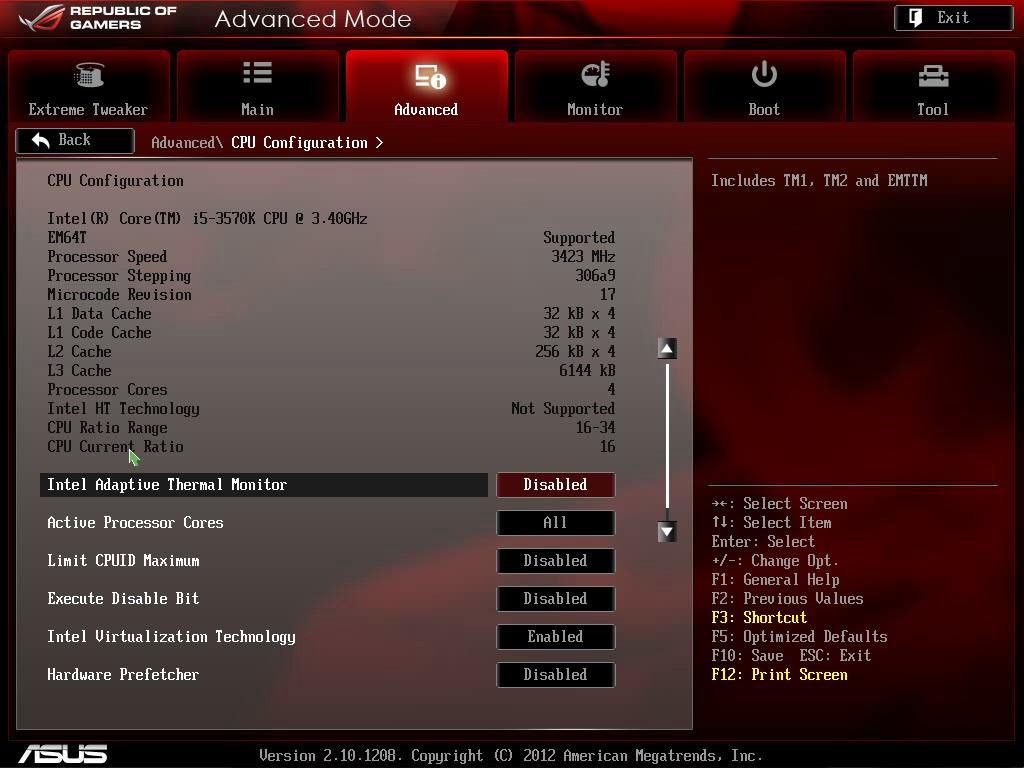Image resolution: width=1024 pixels, height=768 pixels.
Task: Click the Back button
Action: coord(75,140)
